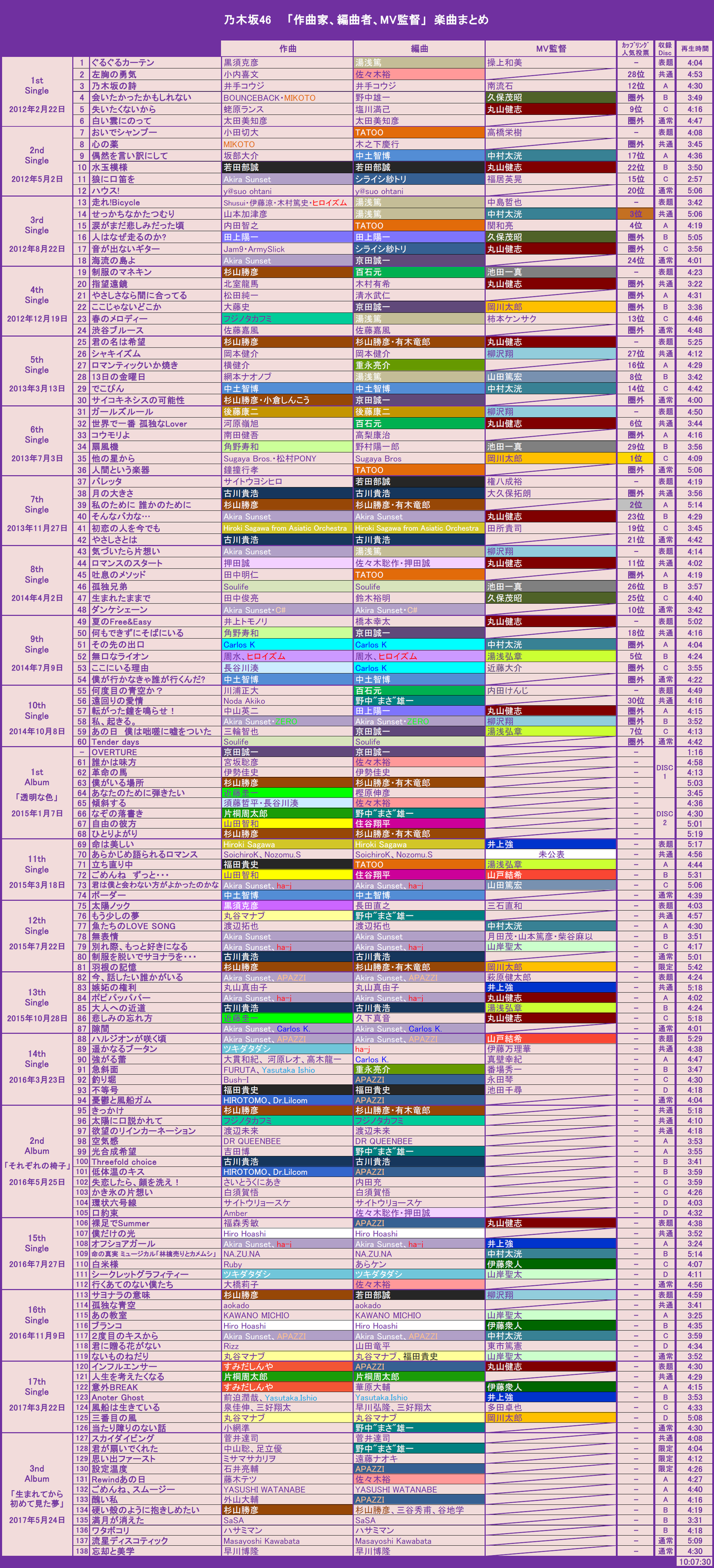Select song title バレッタ

point(107,481)
